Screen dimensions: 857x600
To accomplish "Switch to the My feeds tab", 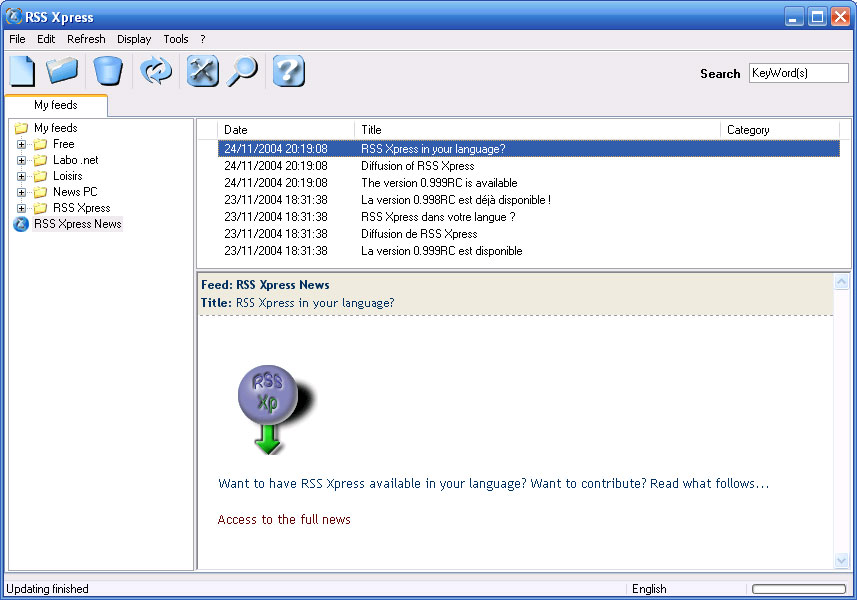I will [56, 105].
